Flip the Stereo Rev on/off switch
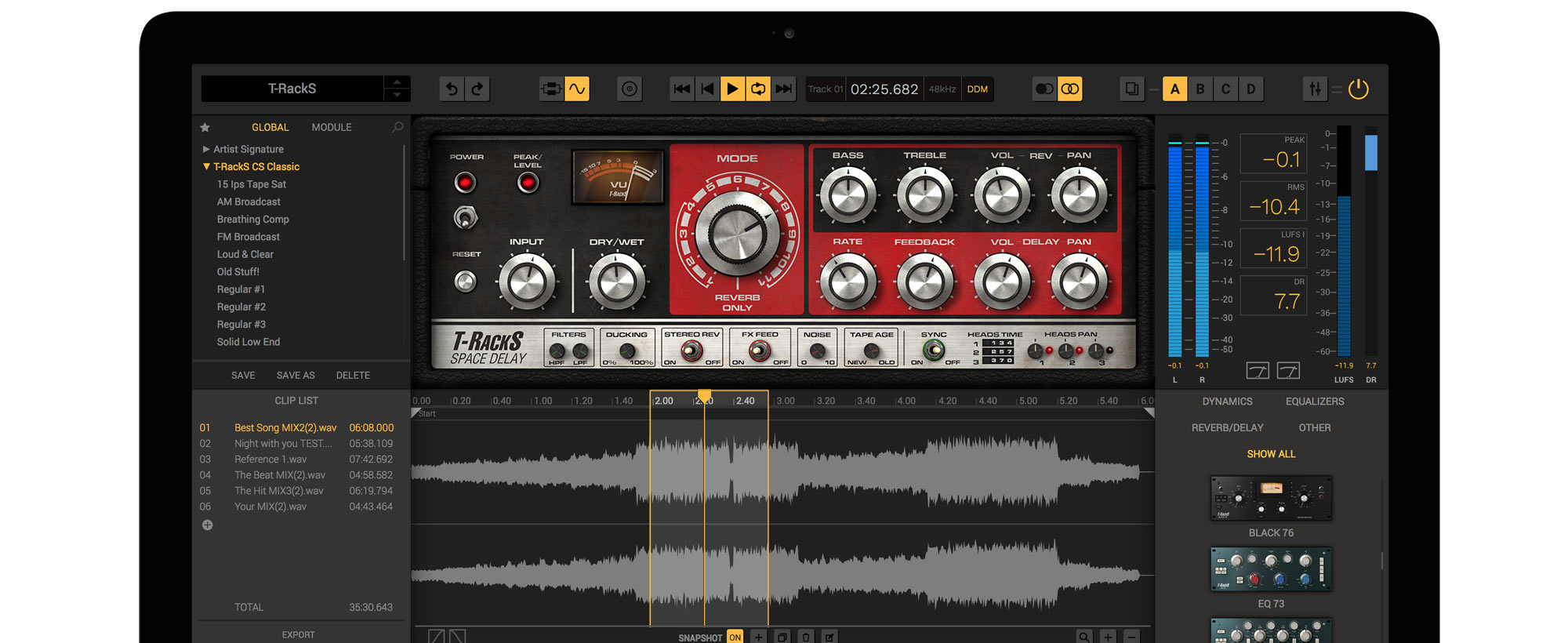The width and height of the screenshot is (1568, 643). pyautogui.click(x=691, y=351)
